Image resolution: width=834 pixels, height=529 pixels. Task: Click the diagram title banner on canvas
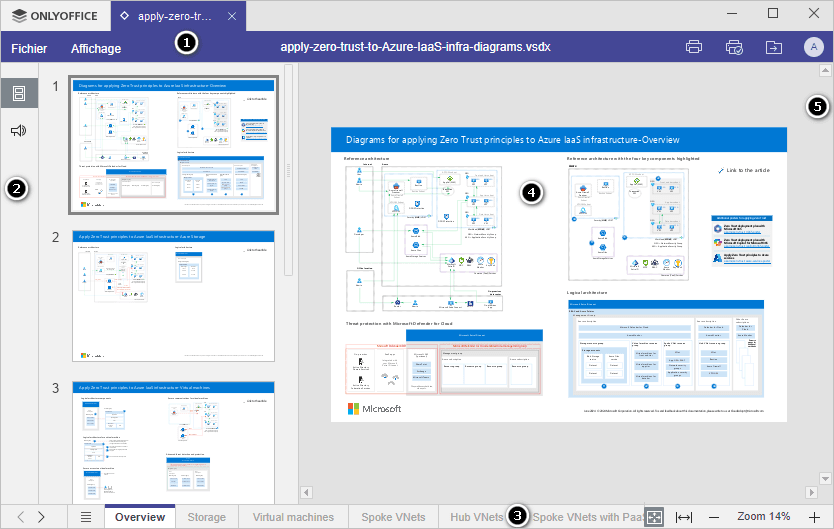click(x=558, y=140)
